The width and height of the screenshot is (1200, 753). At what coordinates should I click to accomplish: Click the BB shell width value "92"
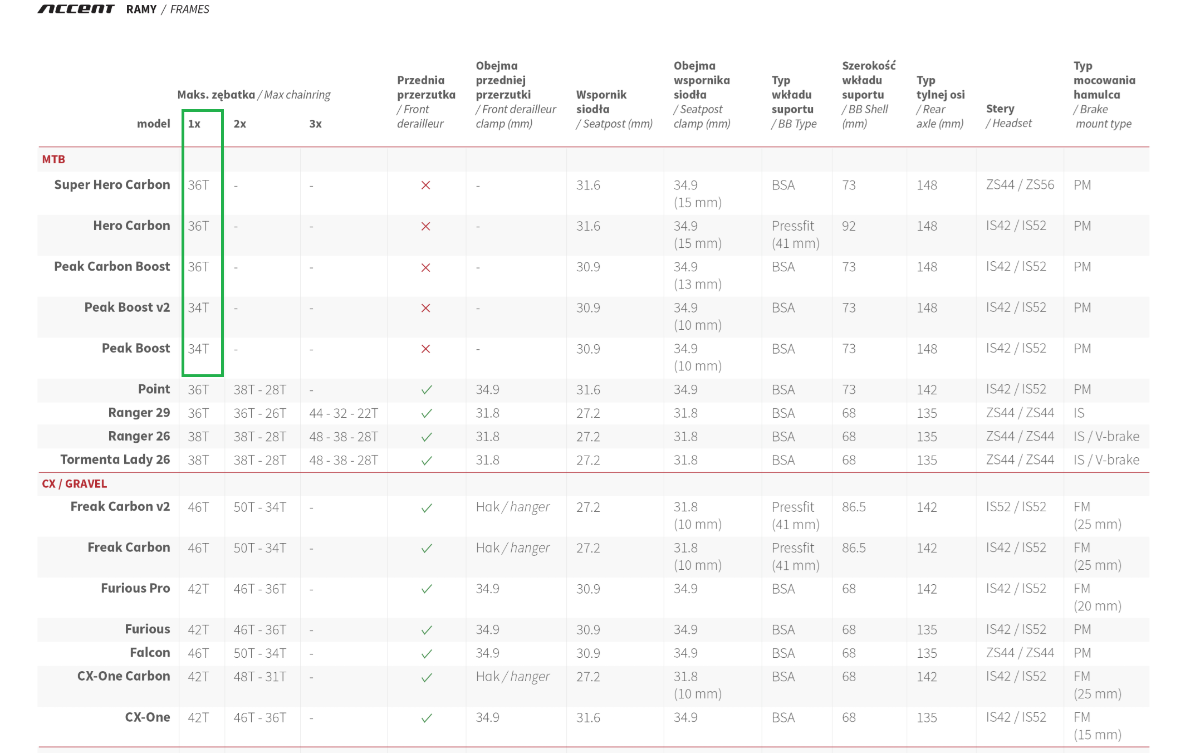click(x=849, y=226)
